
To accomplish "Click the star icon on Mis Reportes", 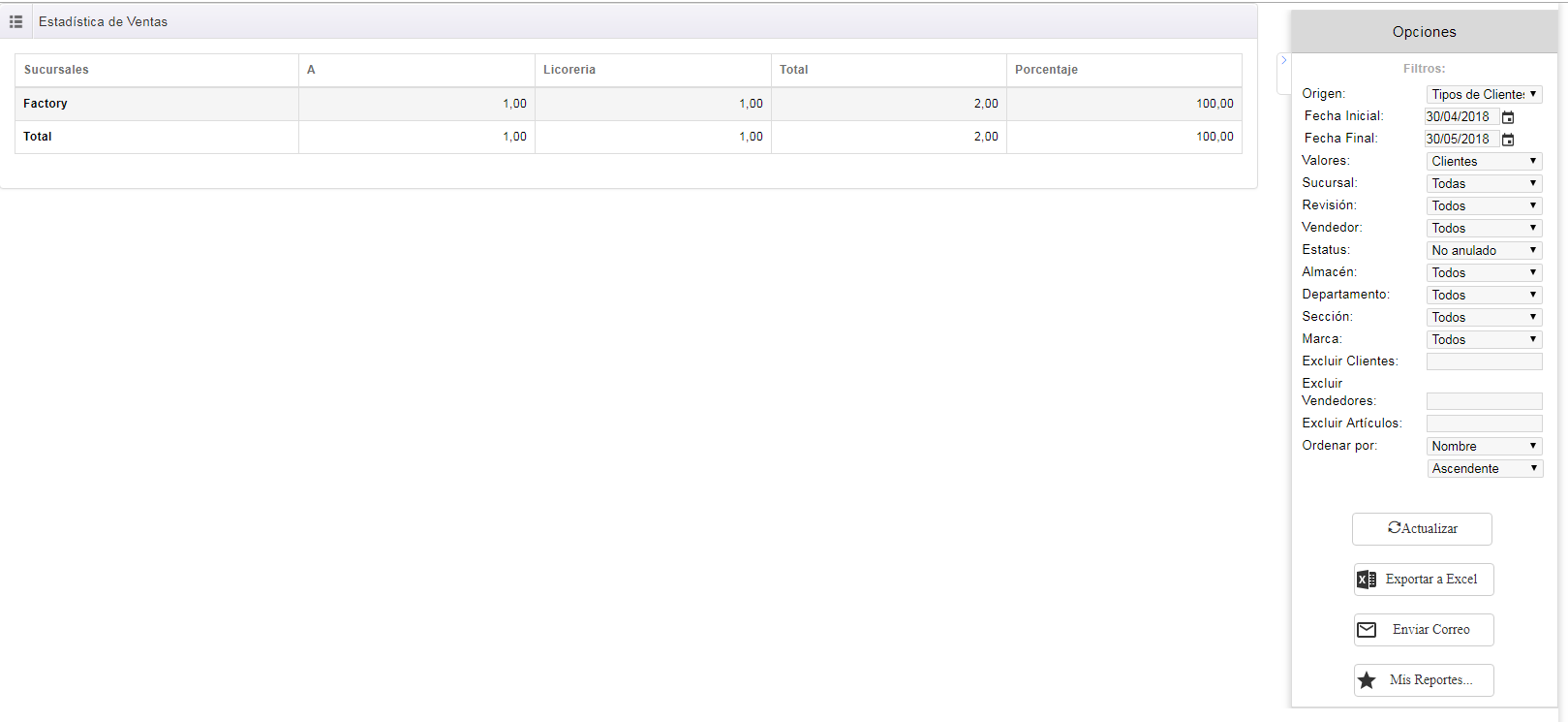I will (x=1367, y=680).
